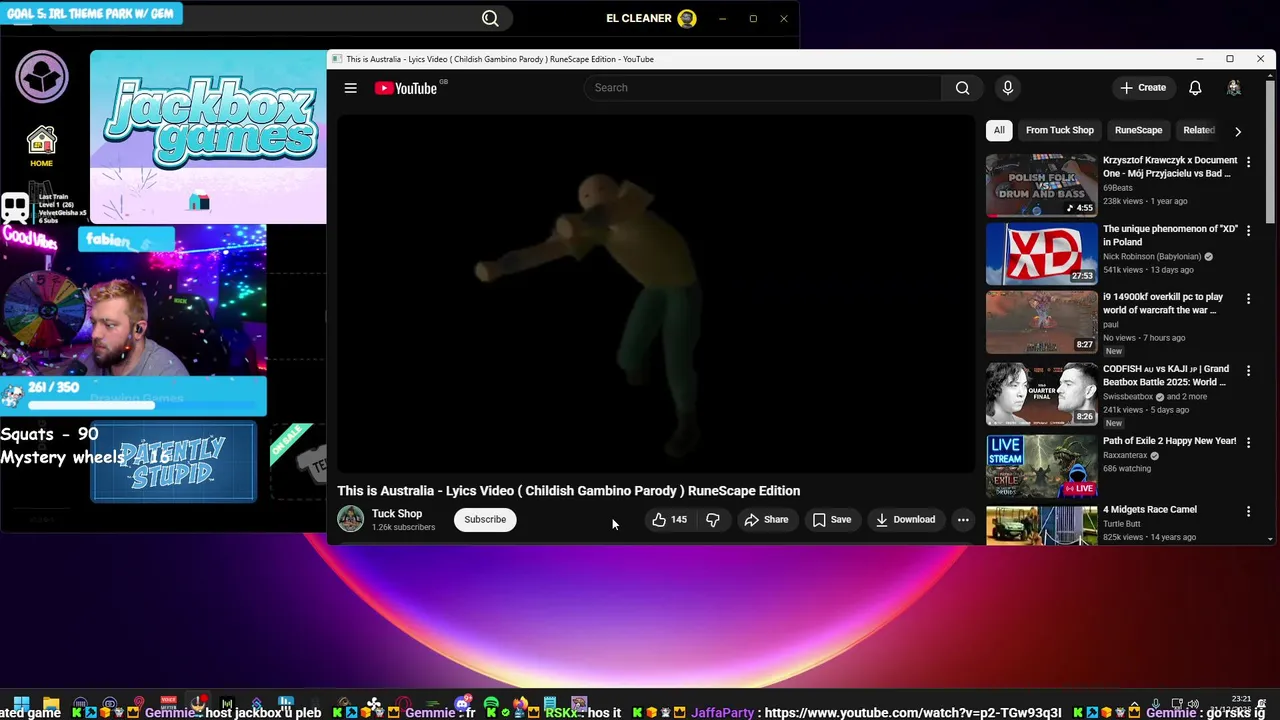Subscribe to the Tuck Shop channel
1280x720 pixels.
coord(485,519)
